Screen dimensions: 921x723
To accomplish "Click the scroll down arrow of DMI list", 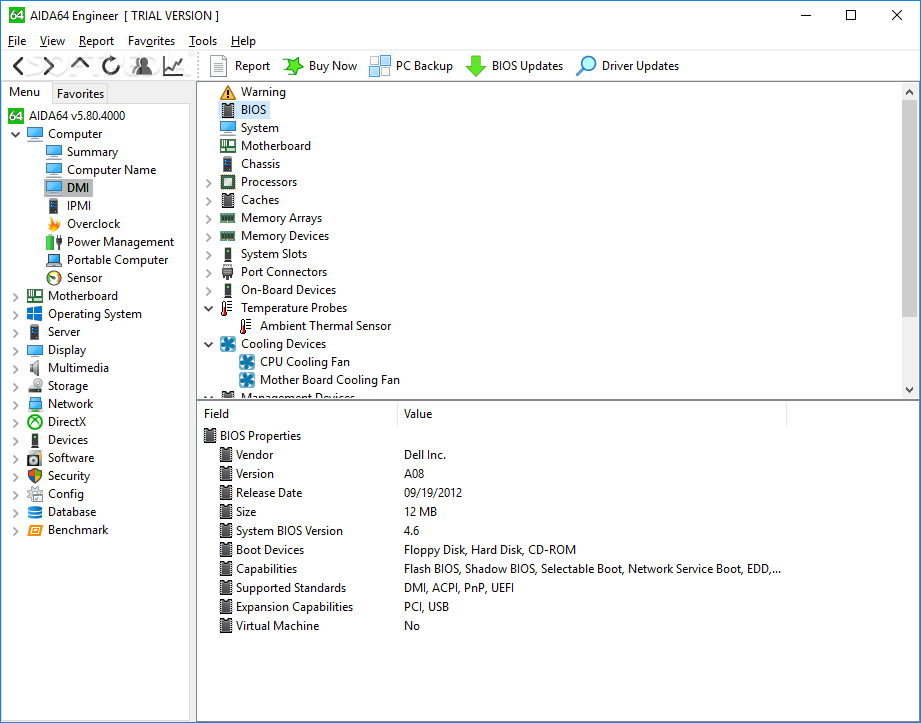I will point(909,389).
